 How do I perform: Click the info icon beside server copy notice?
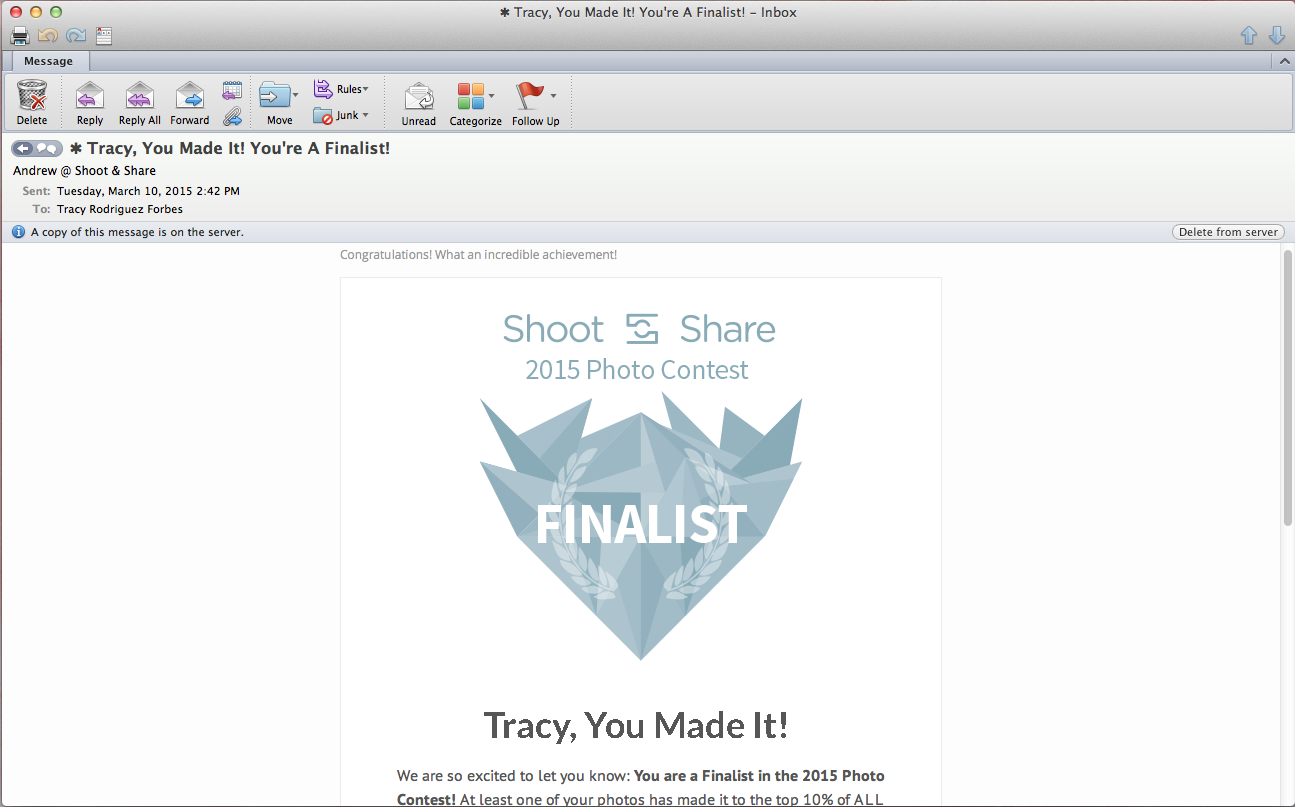click(x=18, y=232)
